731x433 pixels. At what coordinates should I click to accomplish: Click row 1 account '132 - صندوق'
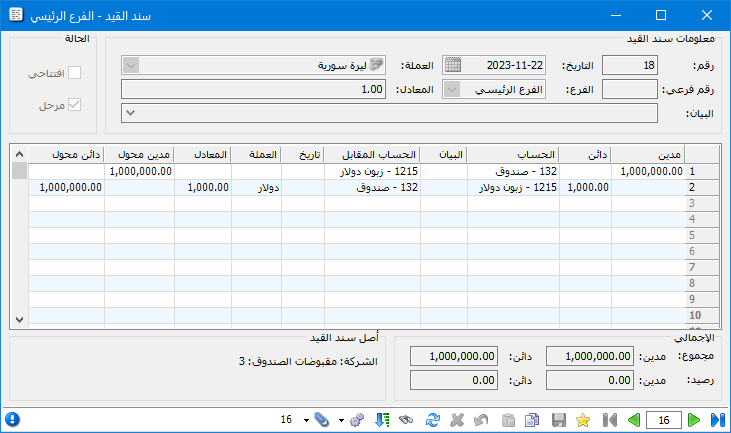[x=513, y=172]
